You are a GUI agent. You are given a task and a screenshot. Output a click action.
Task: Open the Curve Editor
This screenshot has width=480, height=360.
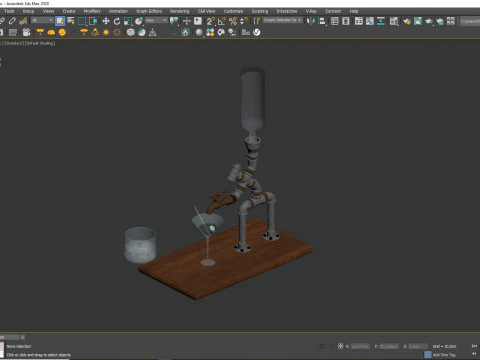pos(370,21)
